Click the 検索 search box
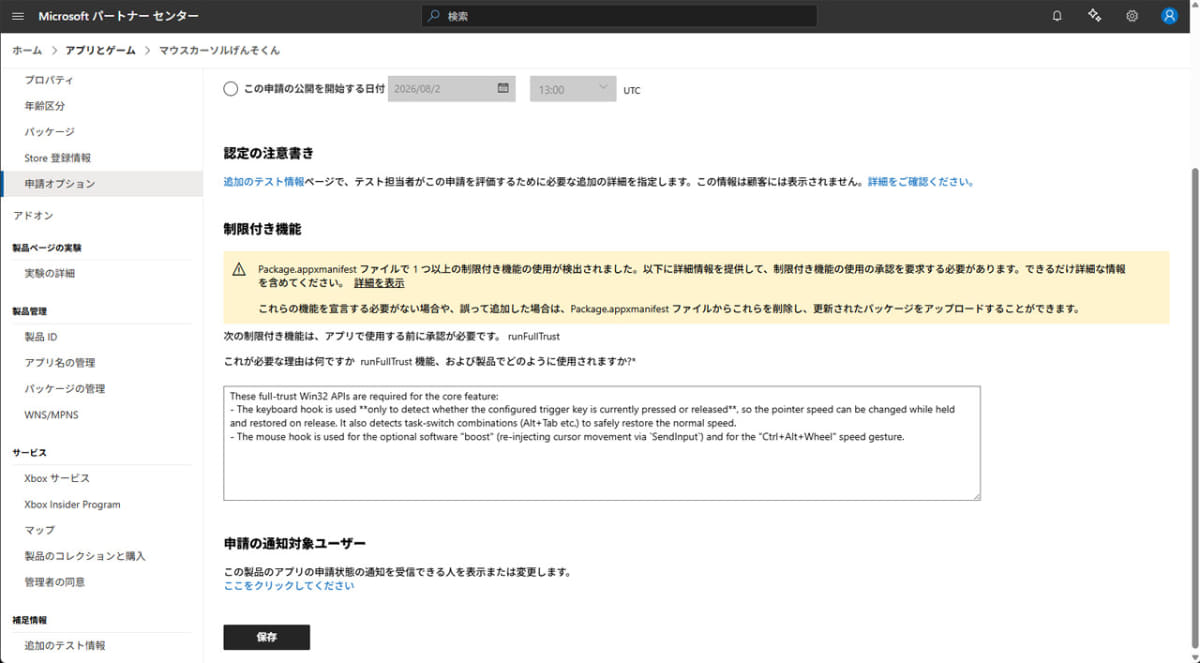 [619, 16]
